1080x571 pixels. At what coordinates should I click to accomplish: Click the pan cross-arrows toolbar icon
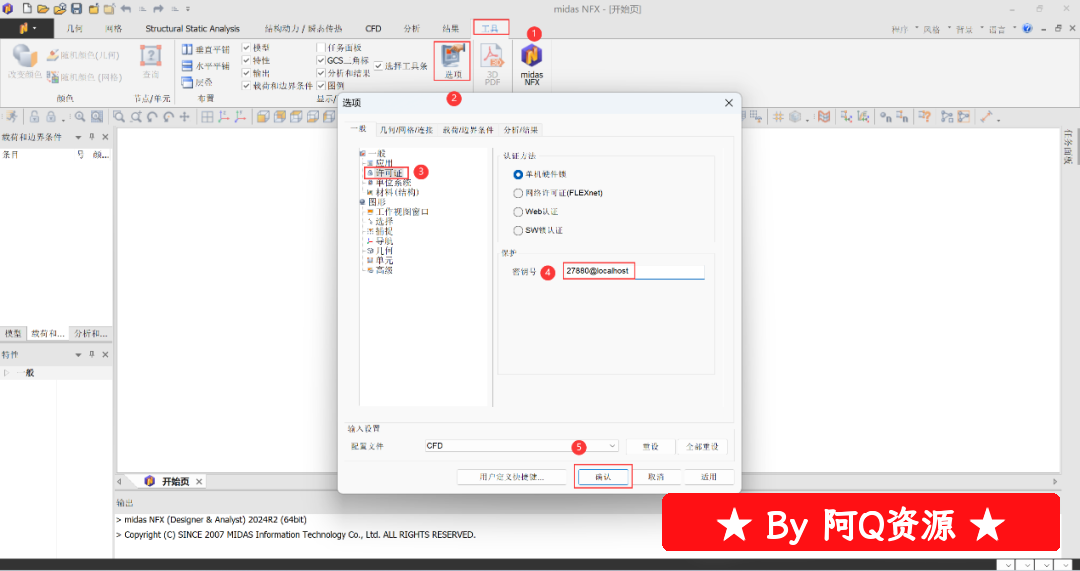coord(184,117)
